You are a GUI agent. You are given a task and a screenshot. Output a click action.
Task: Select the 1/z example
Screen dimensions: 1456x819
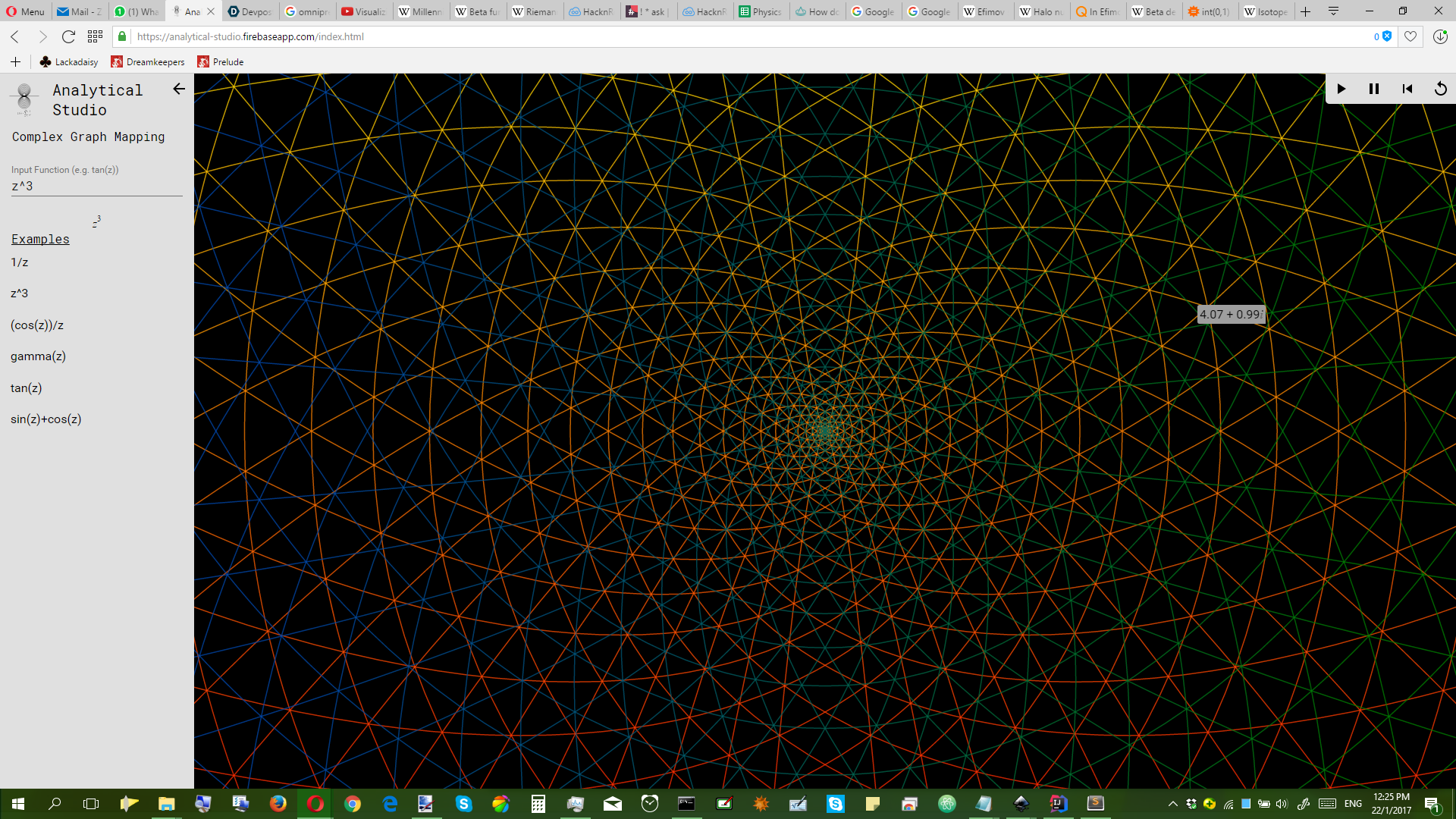point(20,262)
